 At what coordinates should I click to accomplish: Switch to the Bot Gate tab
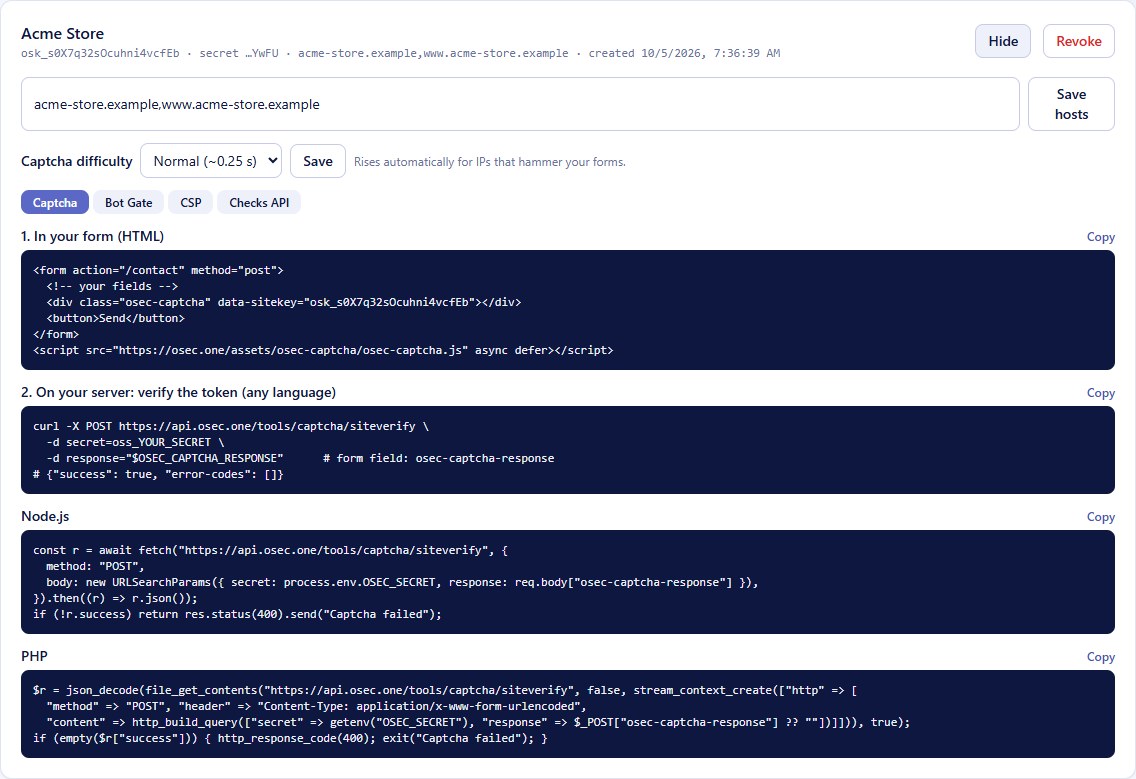(128, 203)
